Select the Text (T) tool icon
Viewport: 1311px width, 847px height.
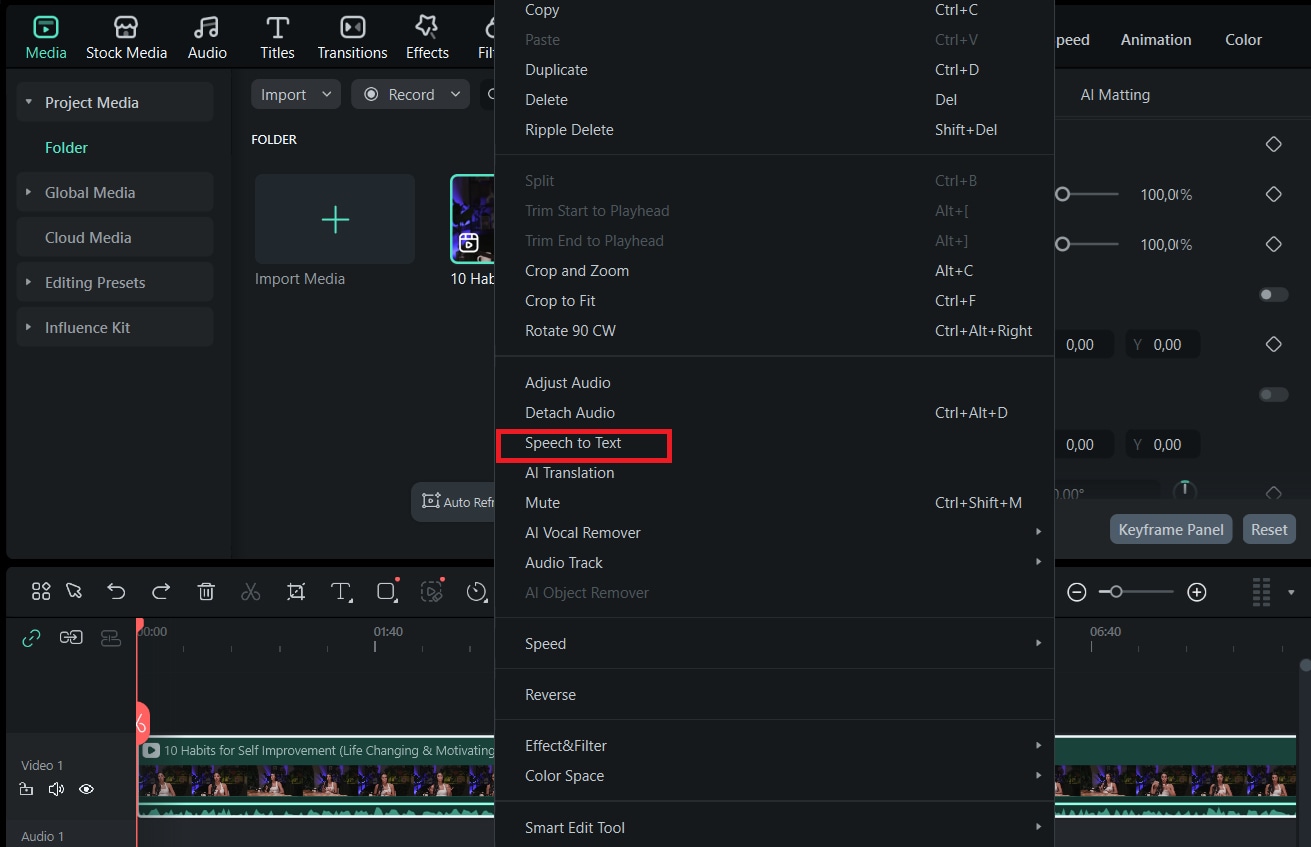pos(341,591)
